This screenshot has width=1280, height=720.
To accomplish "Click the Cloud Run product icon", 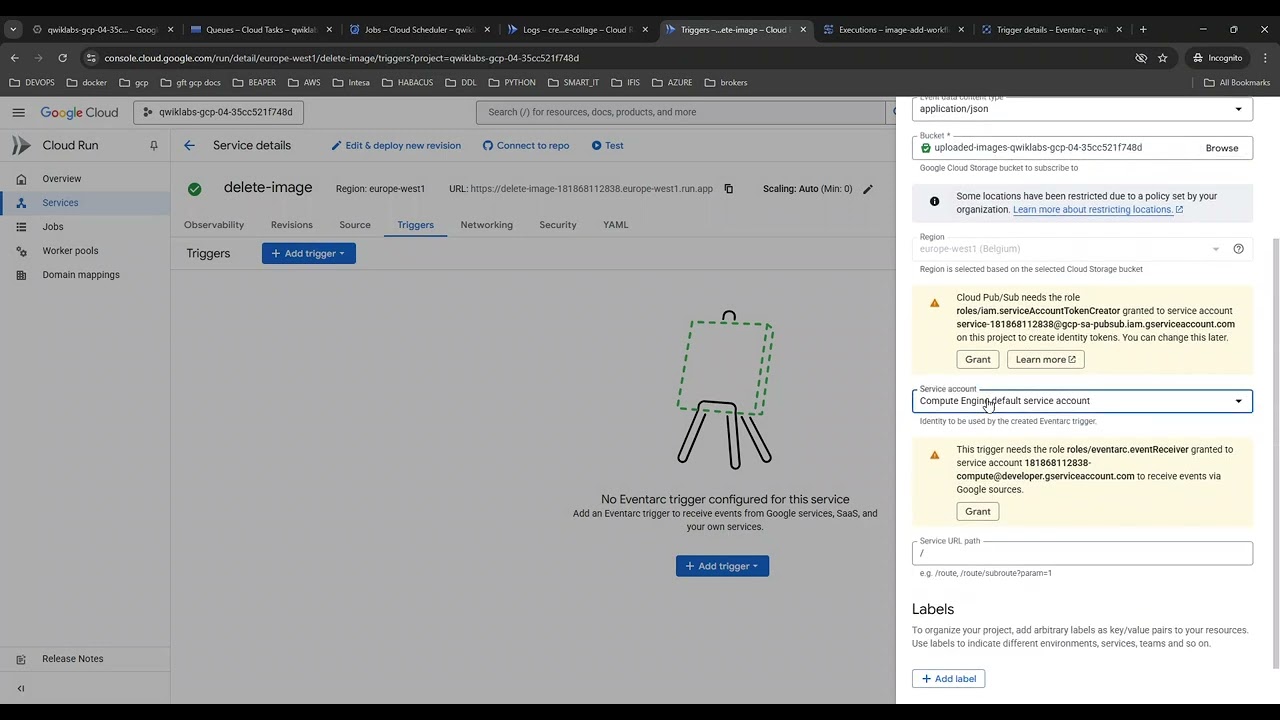I will pos(21,146).
